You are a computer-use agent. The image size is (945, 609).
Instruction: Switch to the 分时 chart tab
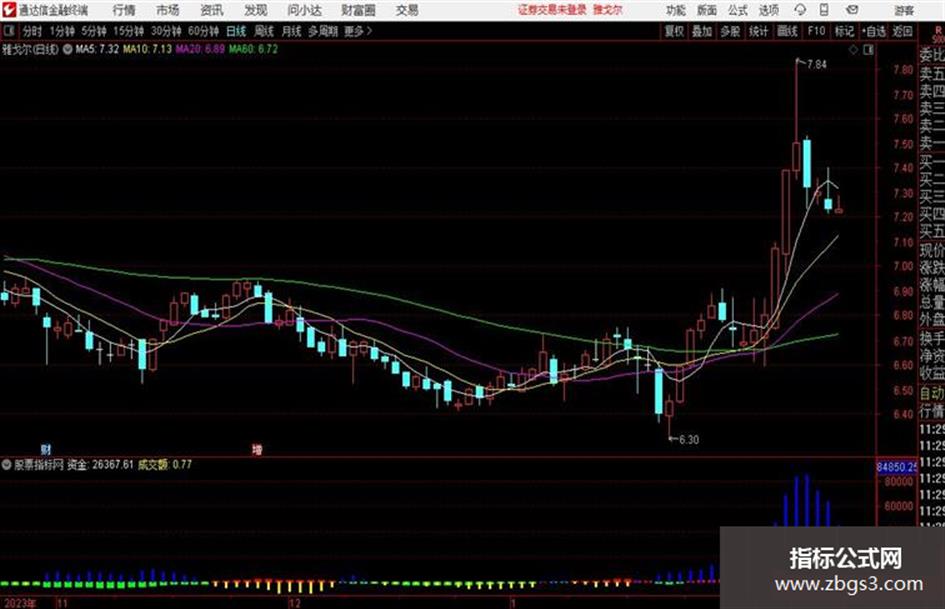(32, 31)
